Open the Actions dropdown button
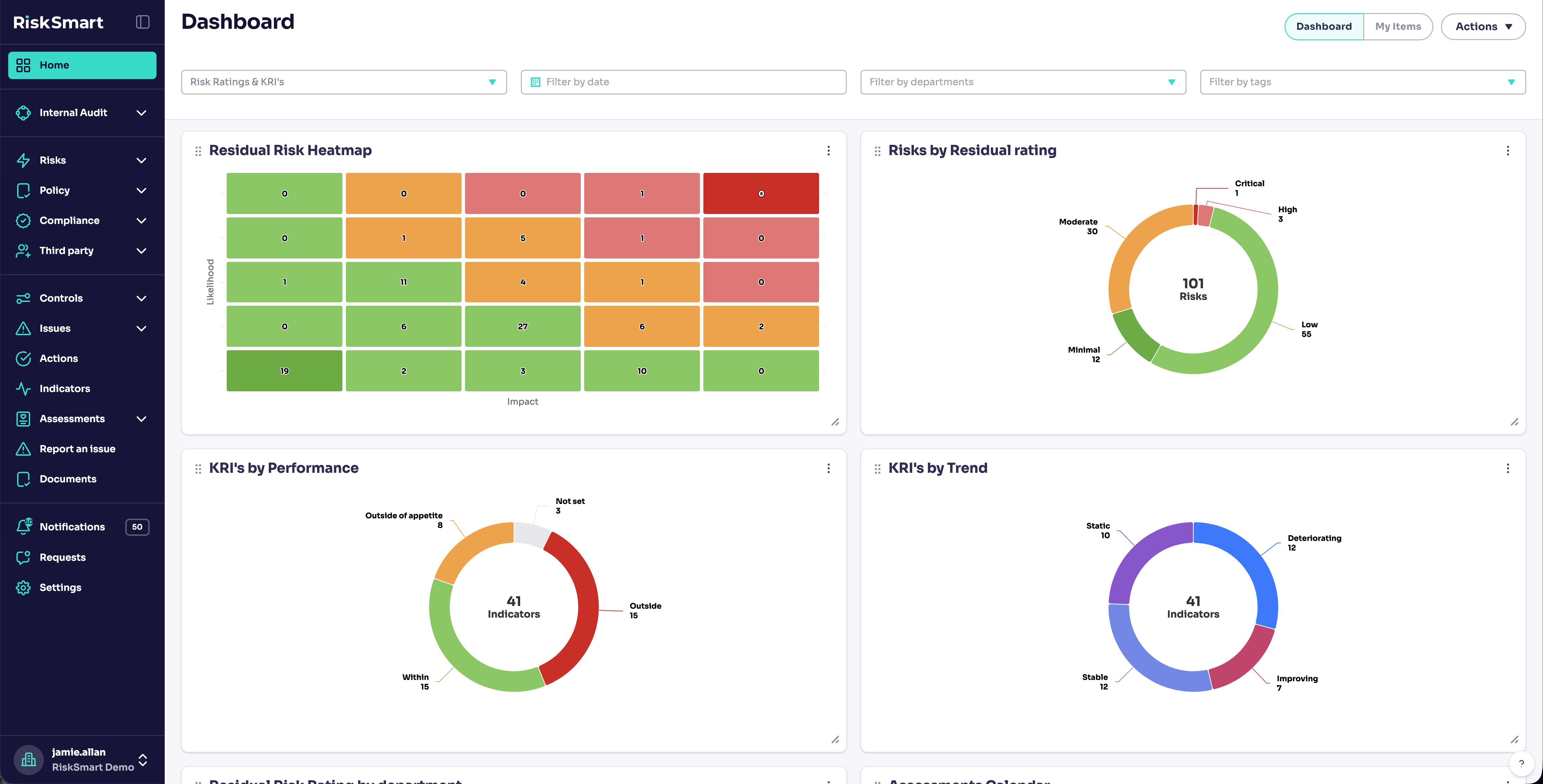 [x=1483, y=26]
